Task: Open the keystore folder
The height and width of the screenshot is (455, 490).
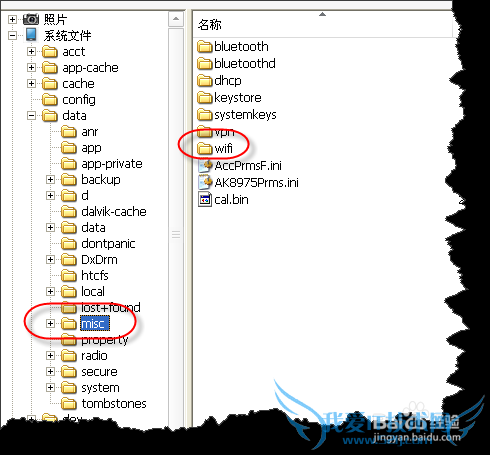Action: (x=229, y=98)
